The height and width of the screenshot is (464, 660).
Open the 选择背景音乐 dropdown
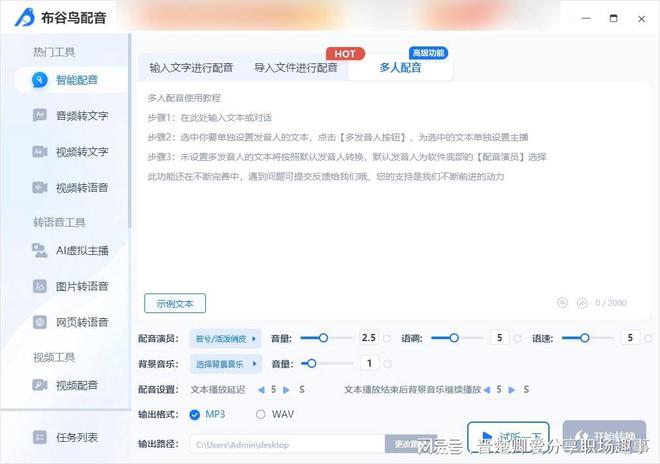pyautogui.click(x=226, y=364)
